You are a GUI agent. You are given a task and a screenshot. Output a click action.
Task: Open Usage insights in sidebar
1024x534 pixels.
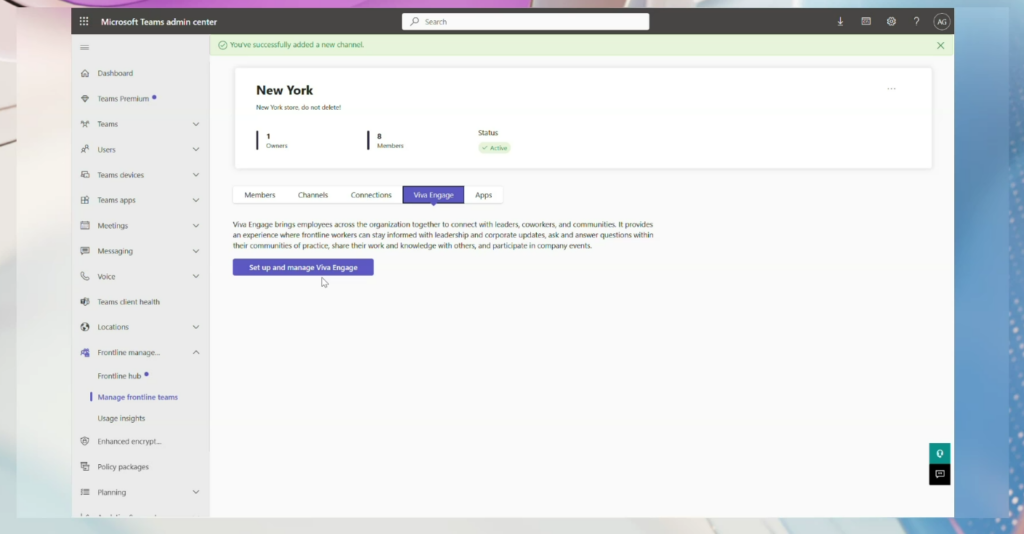[x=121, y=418]
